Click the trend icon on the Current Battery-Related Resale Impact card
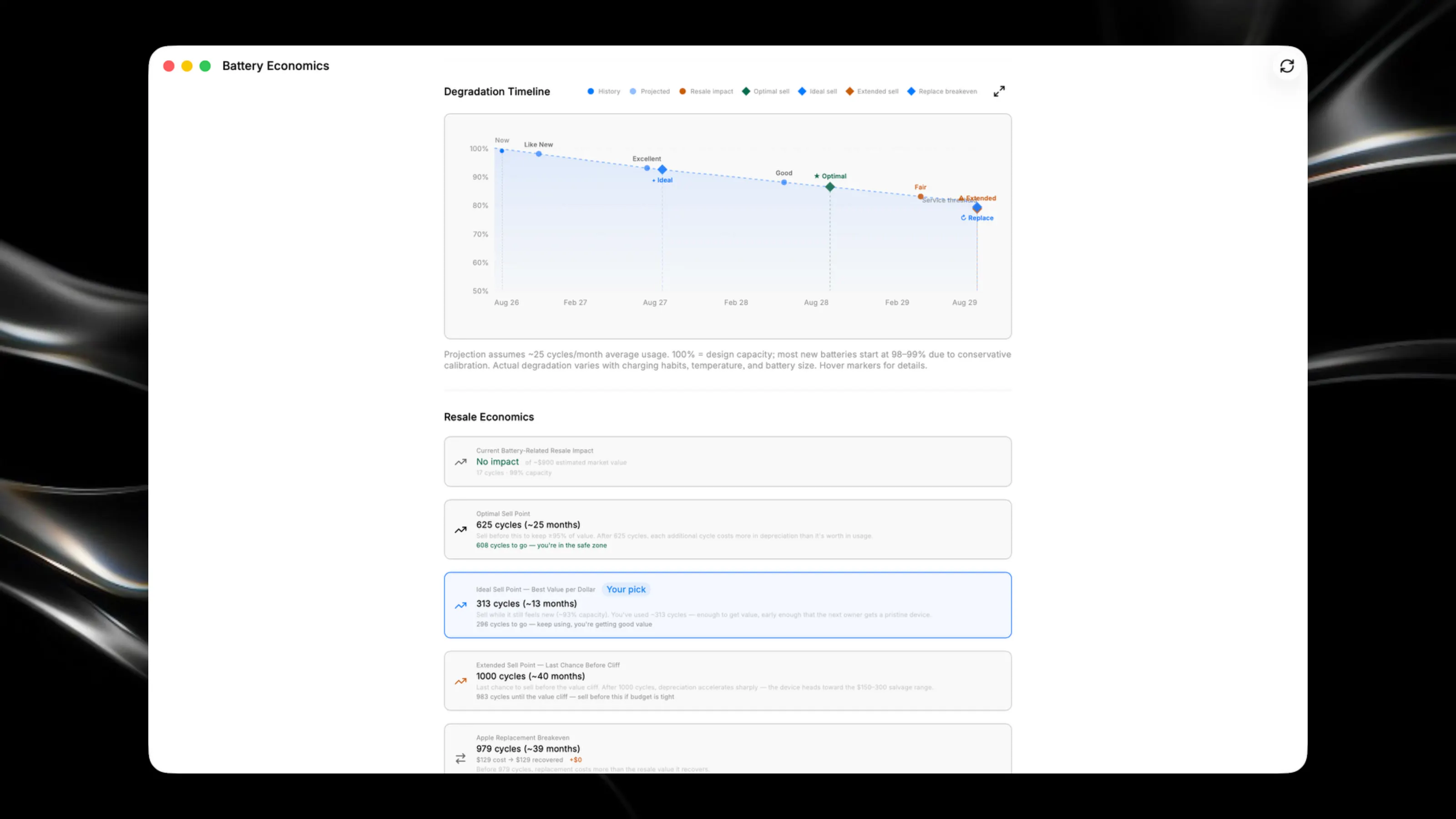Image resolution: width=1456 pixels, height=819 pixels. (x=460, y=462)
